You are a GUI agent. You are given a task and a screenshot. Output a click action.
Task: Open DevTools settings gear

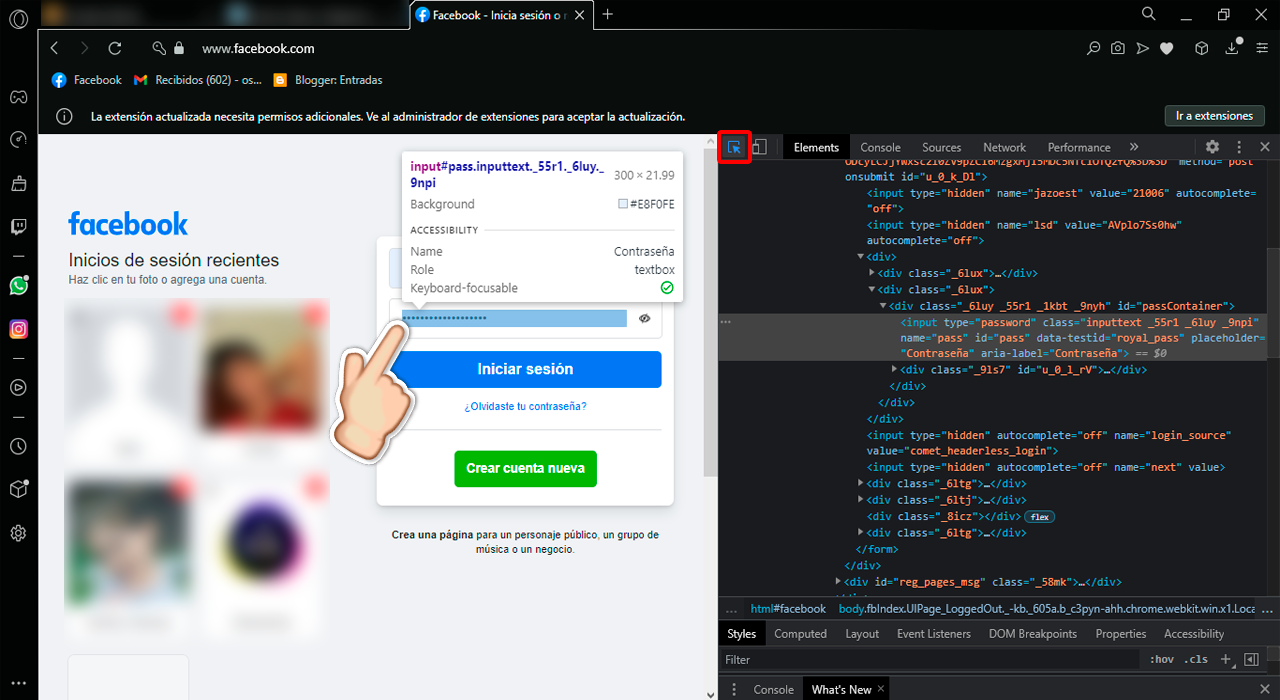(1212, 147)
